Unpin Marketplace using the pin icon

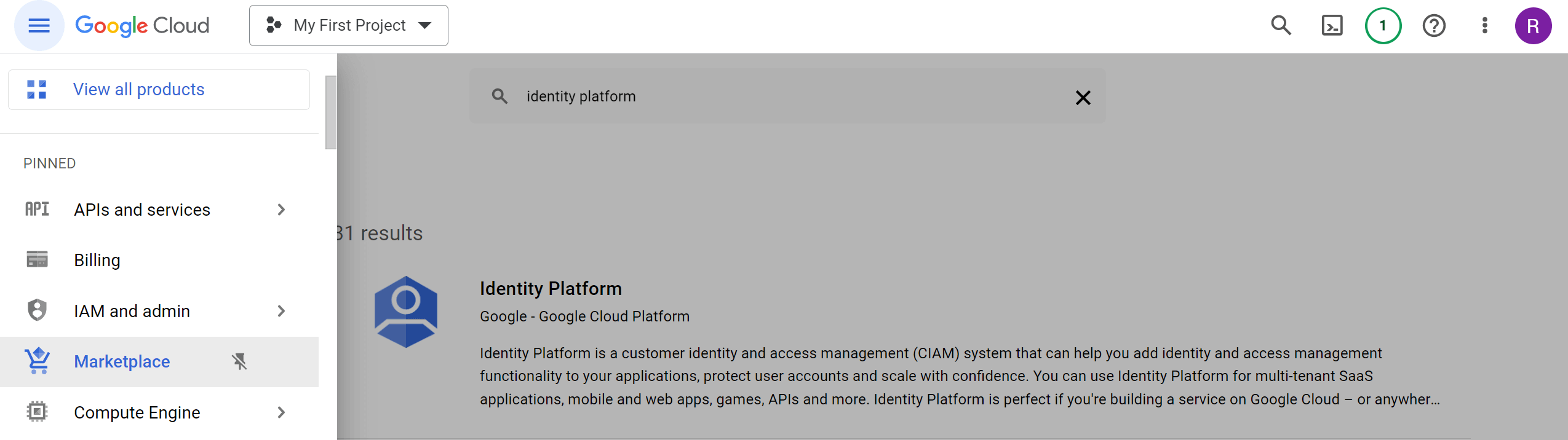239,361
